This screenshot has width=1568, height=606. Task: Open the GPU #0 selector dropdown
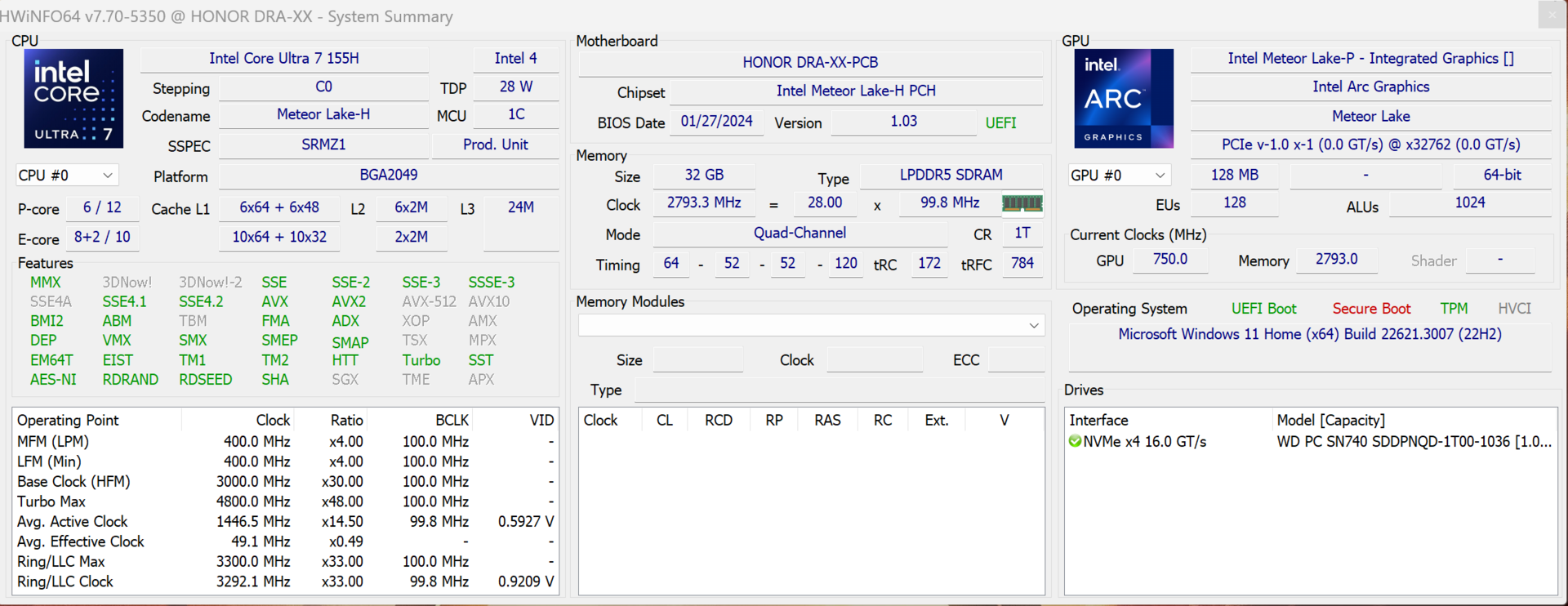click(x=1119, y=176)
